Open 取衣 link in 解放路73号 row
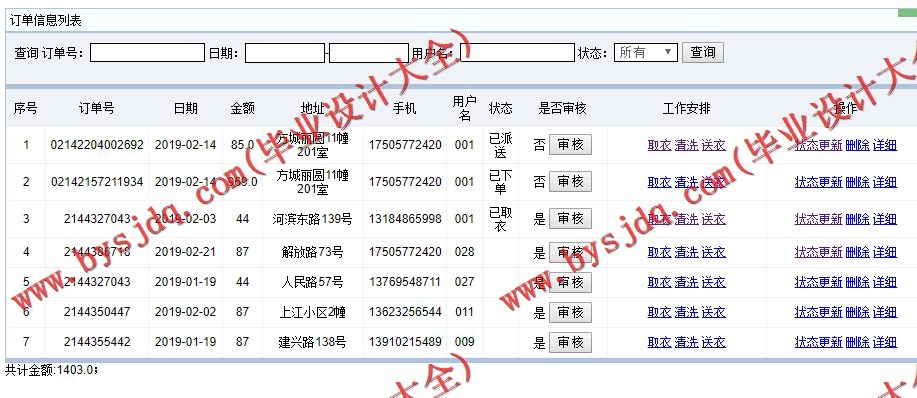The width and height of the screenshot is (917, 398). (659, 252)
